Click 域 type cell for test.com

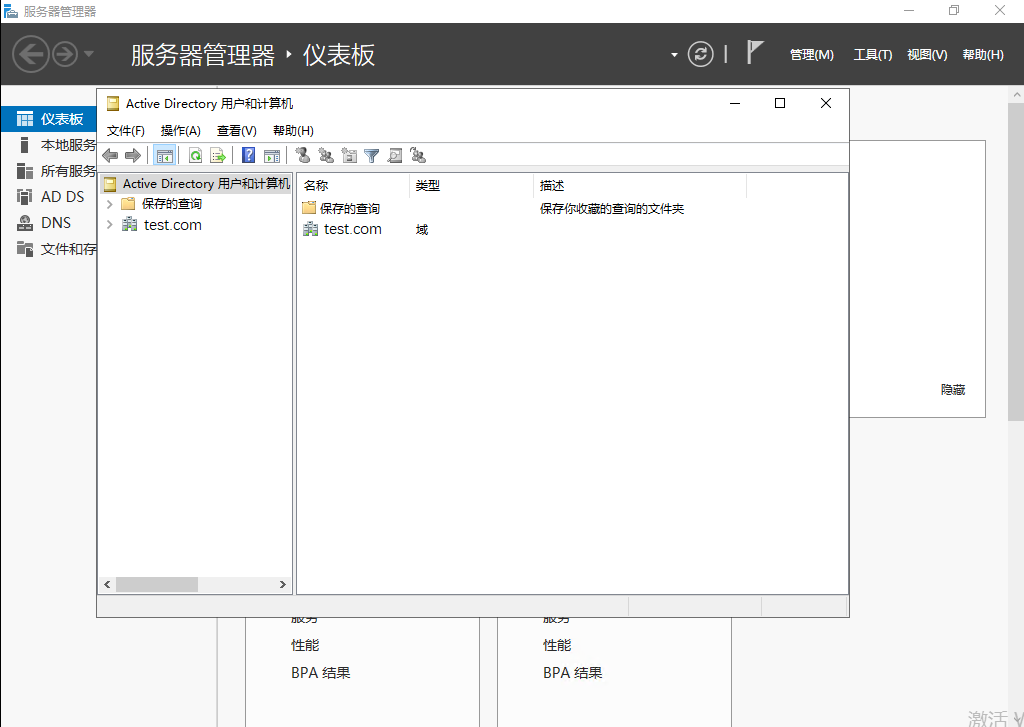[x=422, y=229]
